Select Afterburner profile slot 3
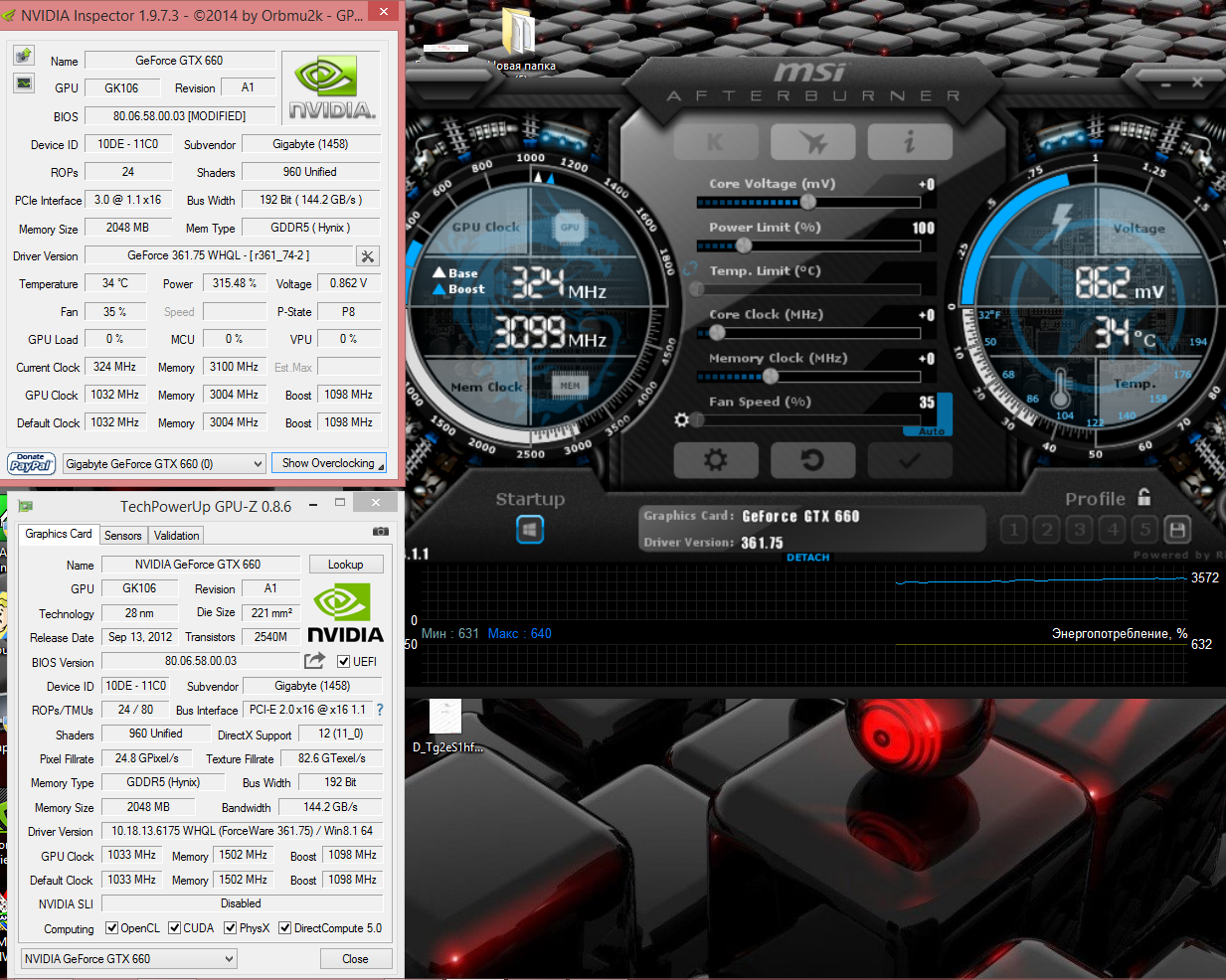 tap(1080, 530)
